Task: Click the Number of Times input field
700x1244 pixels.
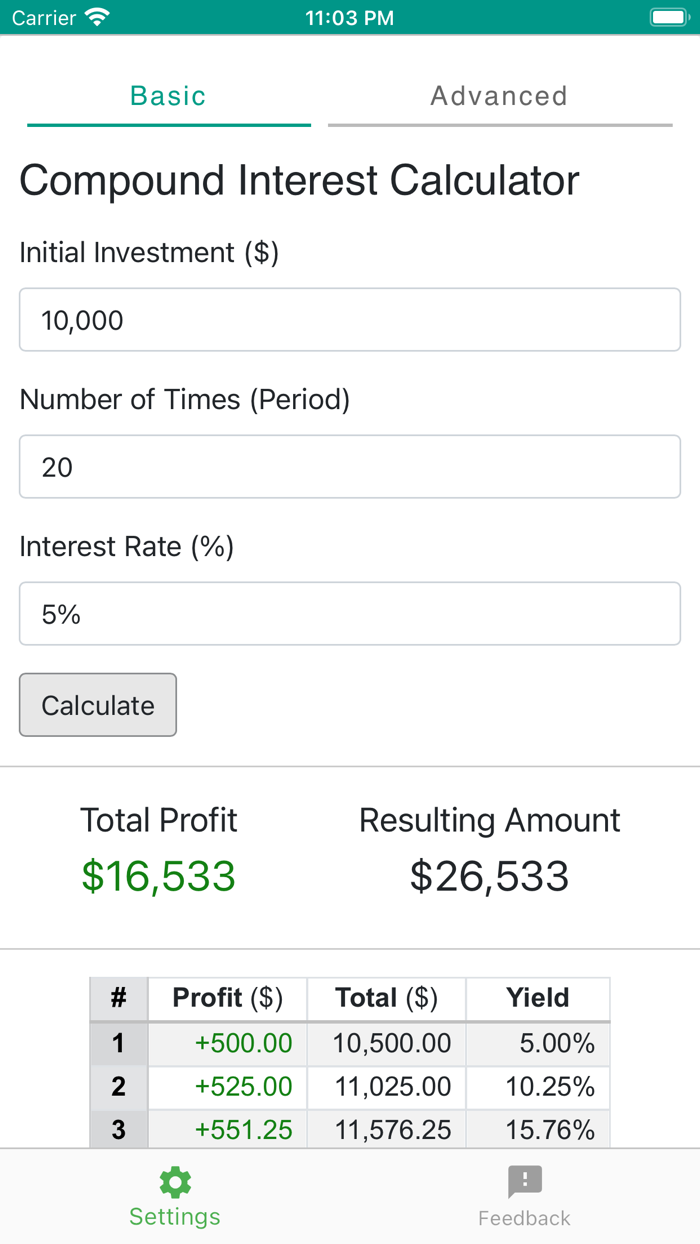Action: click(x=349, y=467)
